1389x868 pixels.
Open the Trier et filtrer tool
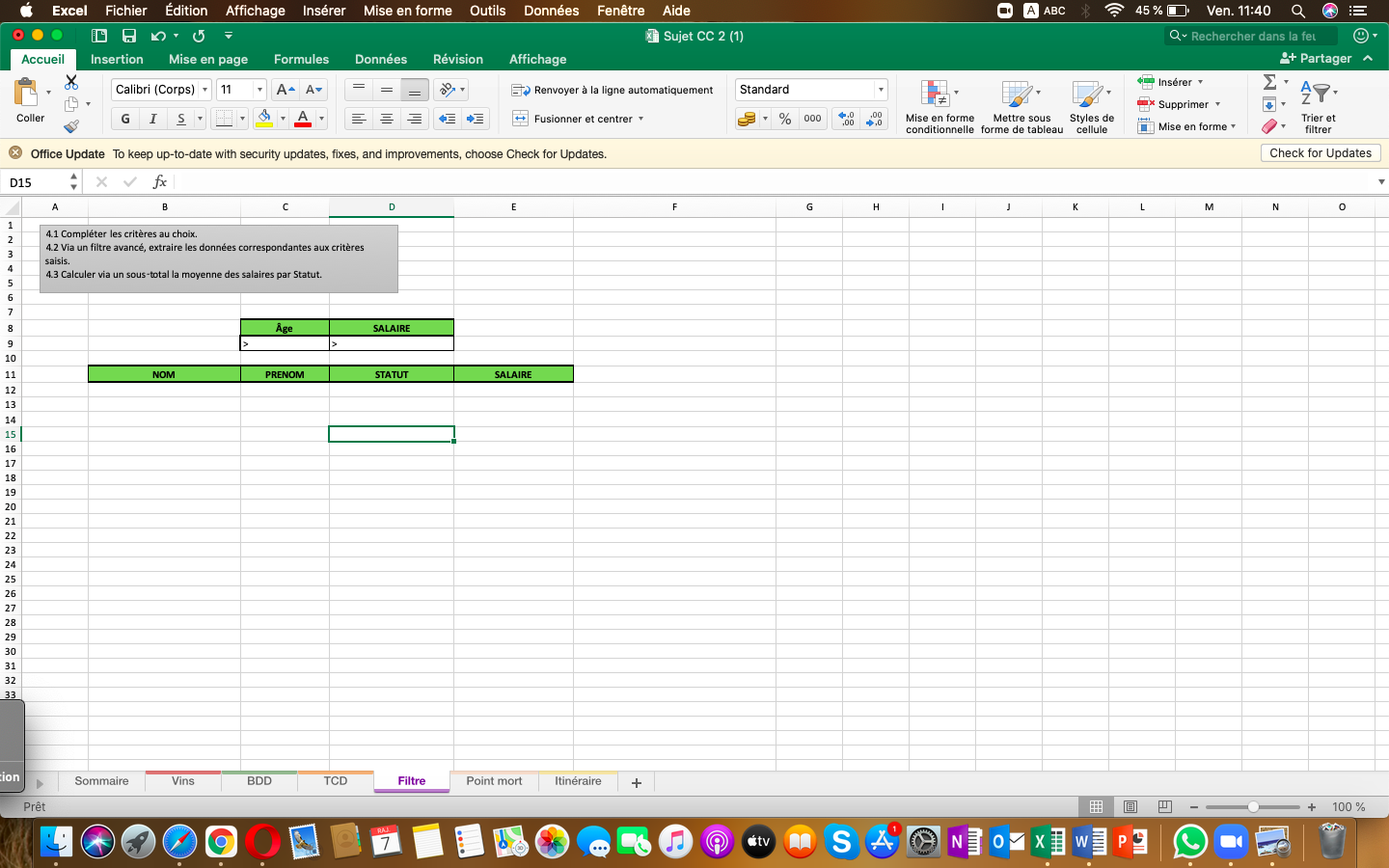click(x=1318, y=107)
